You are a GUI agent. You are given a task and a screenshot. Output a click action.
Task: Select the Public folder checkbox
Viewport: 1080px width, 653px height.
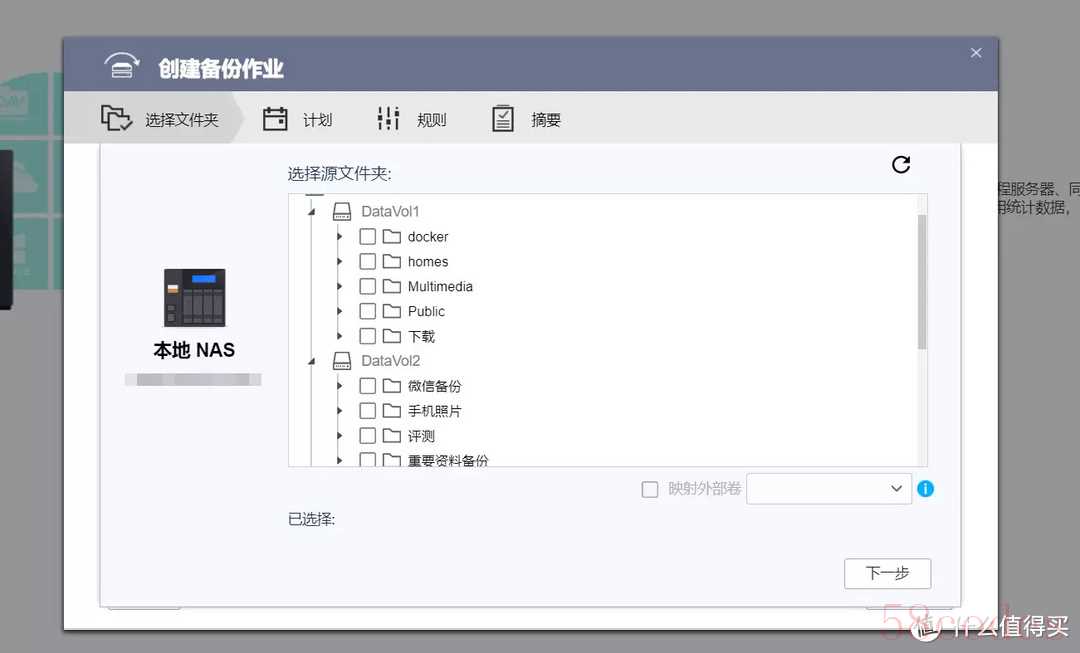tap(368, 311)
